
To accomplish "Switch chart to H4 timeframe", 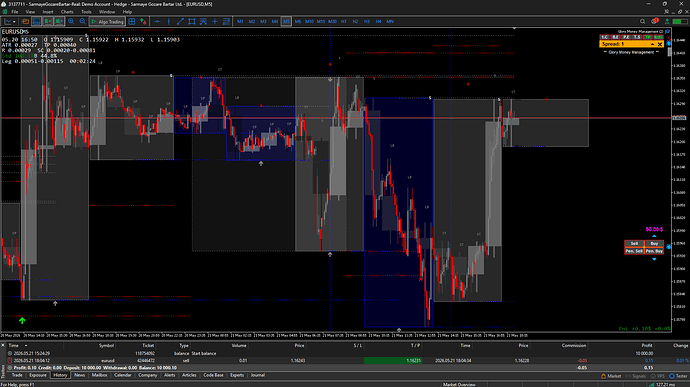I will click(378, 21).
